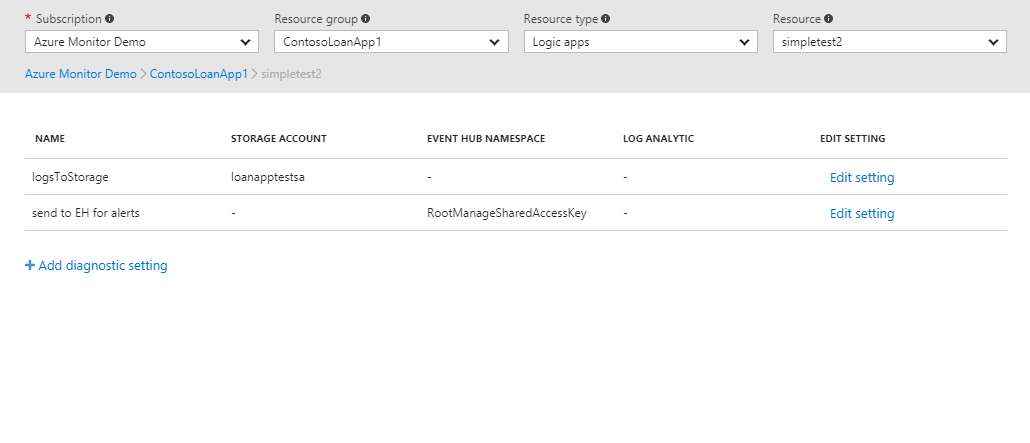Expand the Resource dropdown simpletest2

(x=889, y=42)
